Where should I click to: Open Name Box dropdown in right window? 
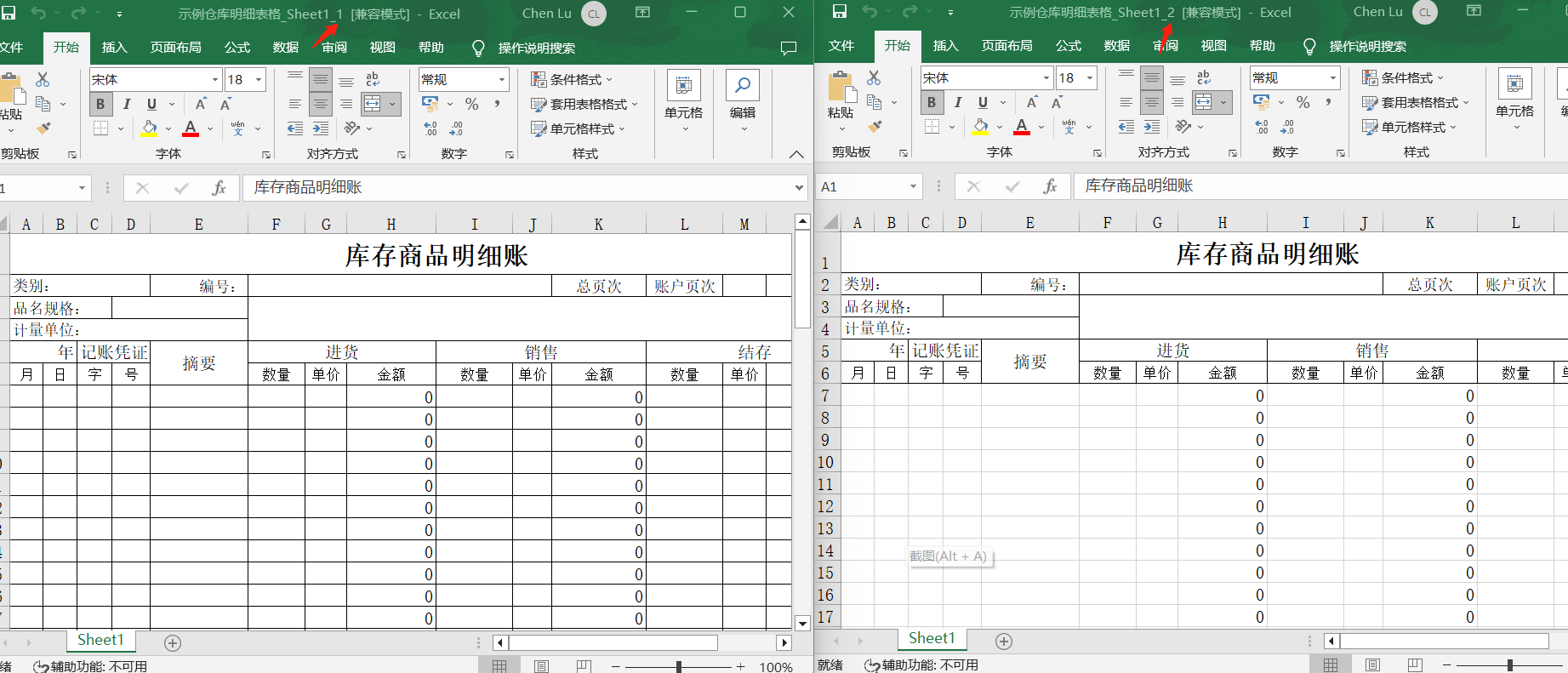(913, 186)
